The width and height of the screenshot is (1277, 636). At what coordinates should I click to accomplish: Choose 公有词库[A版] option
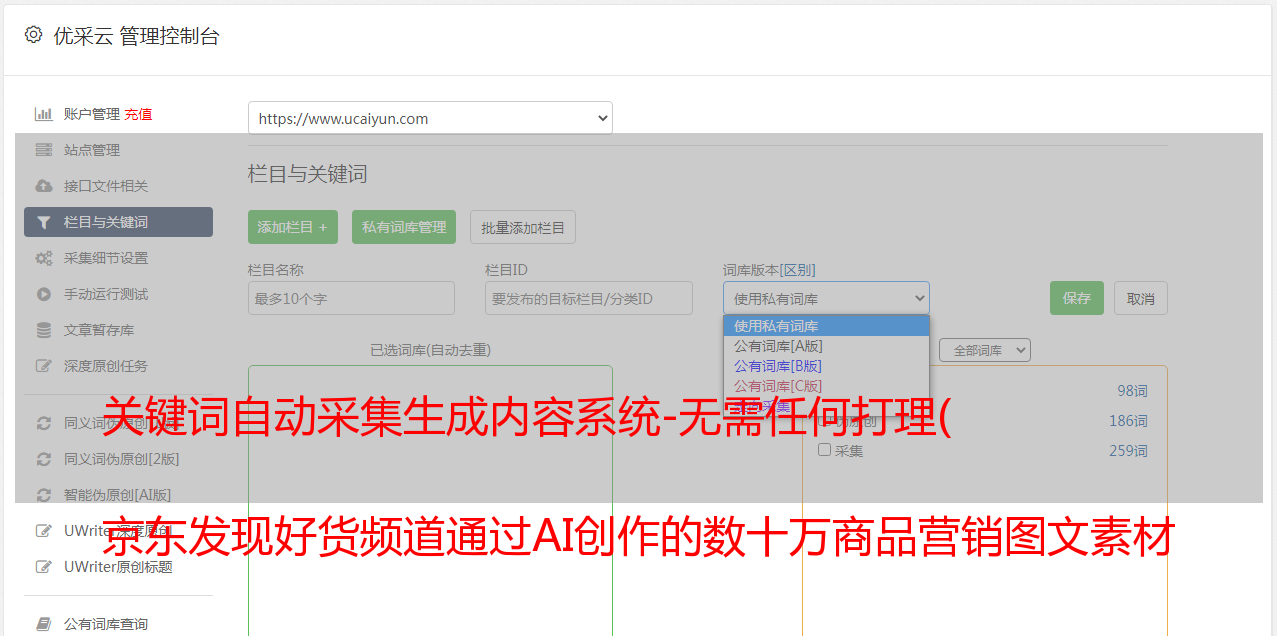click(826, 346)
